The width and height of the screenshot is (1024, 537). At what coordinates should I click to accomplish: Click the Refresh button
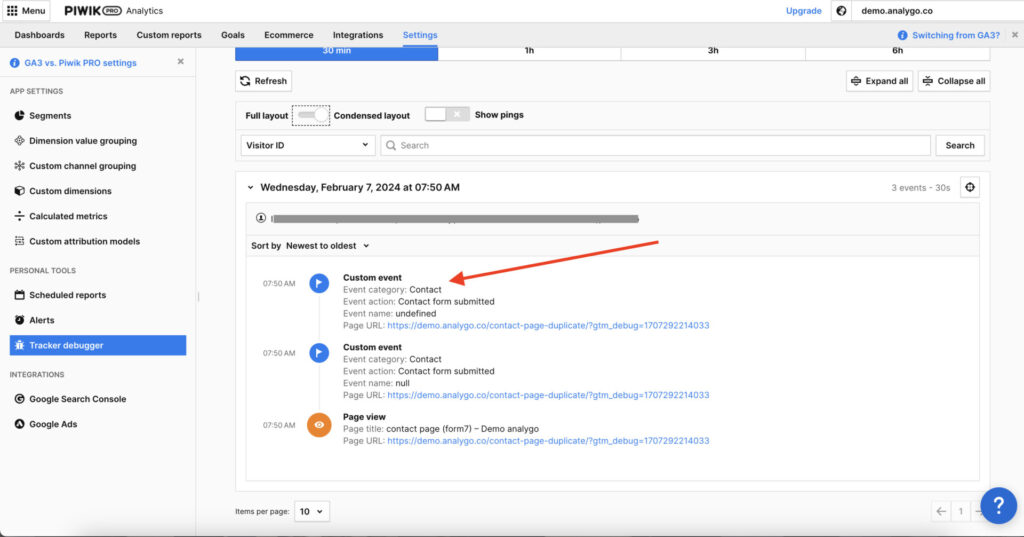coord(264,81)
